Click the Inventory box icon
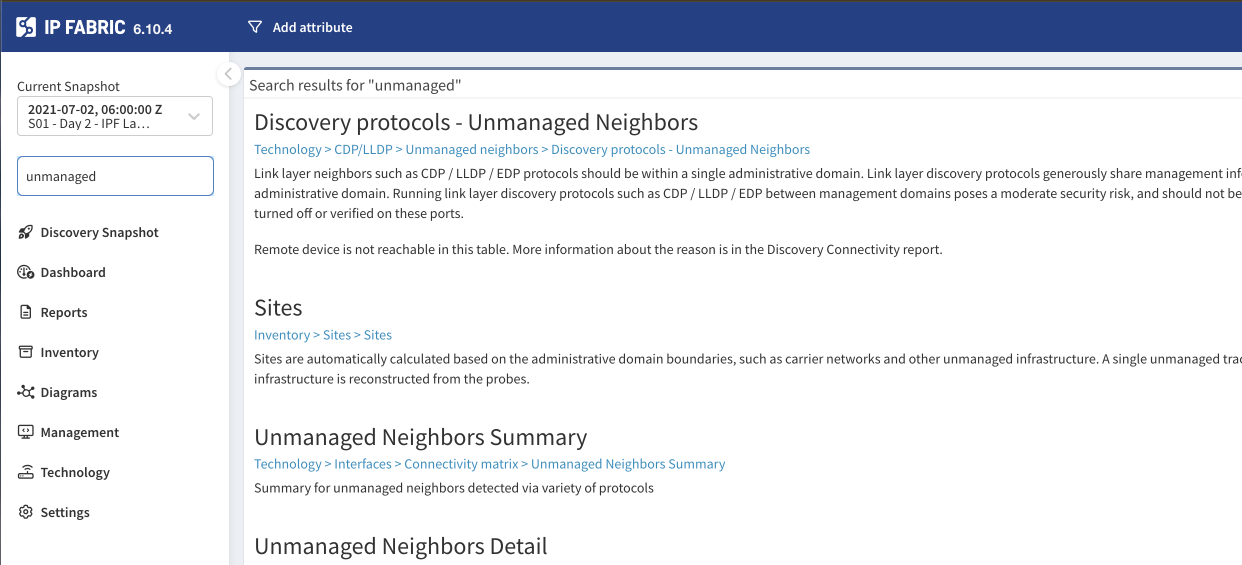 pyautogui.click(x=26, y=352)
